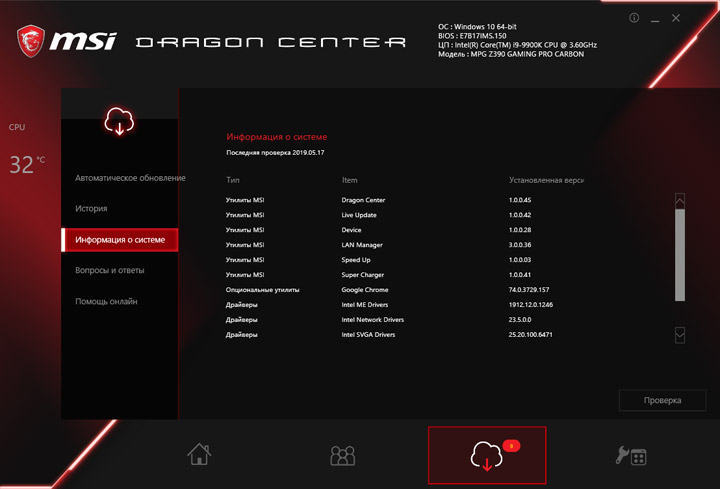Click Опциональные утилиты type cell

263,290
